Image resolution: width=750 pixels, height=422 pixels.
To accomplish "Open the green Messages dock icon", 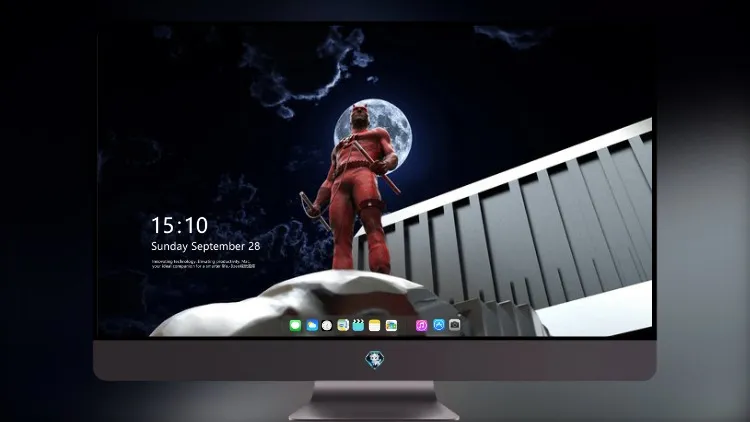I will [x=295, y=325].
